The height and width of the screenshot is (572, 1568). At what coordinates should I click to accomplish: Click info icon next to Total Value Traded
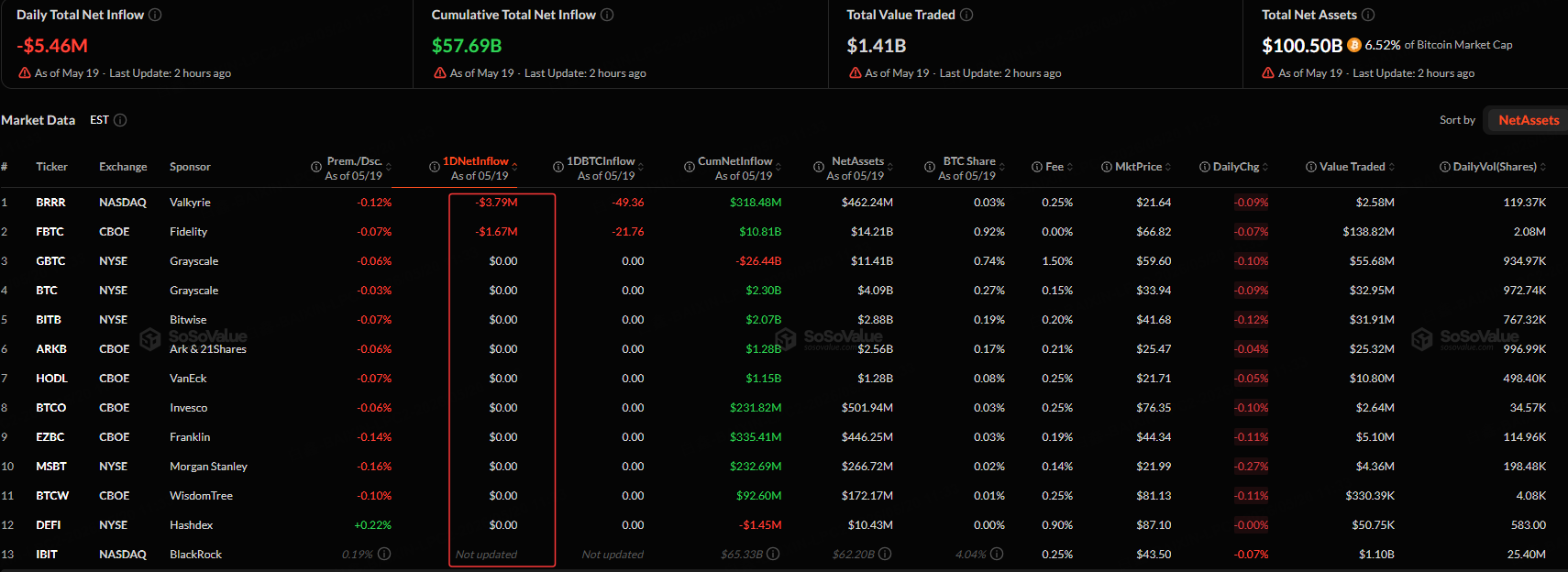[966, 15]
